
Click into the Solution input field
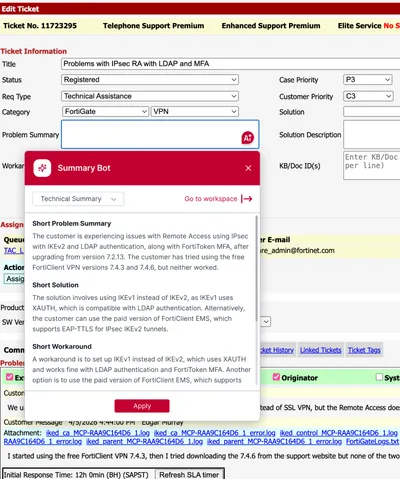[372, 111]
